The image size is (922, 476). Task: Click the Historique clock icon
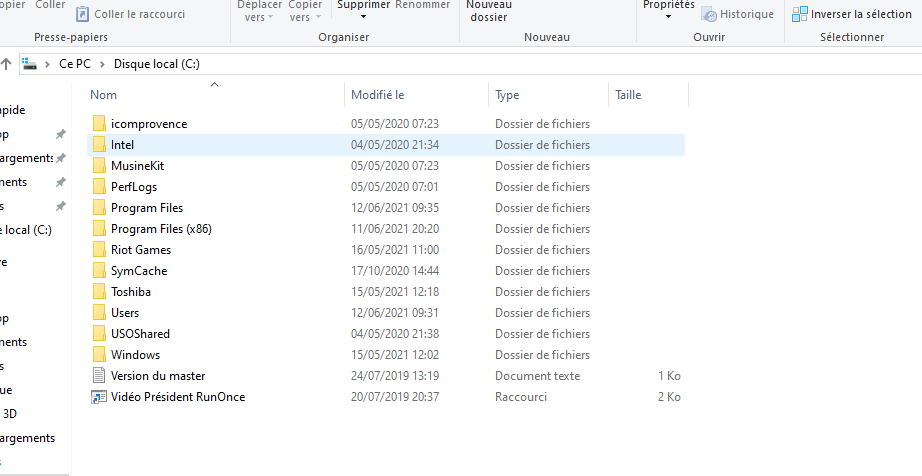tap(709, 14)
